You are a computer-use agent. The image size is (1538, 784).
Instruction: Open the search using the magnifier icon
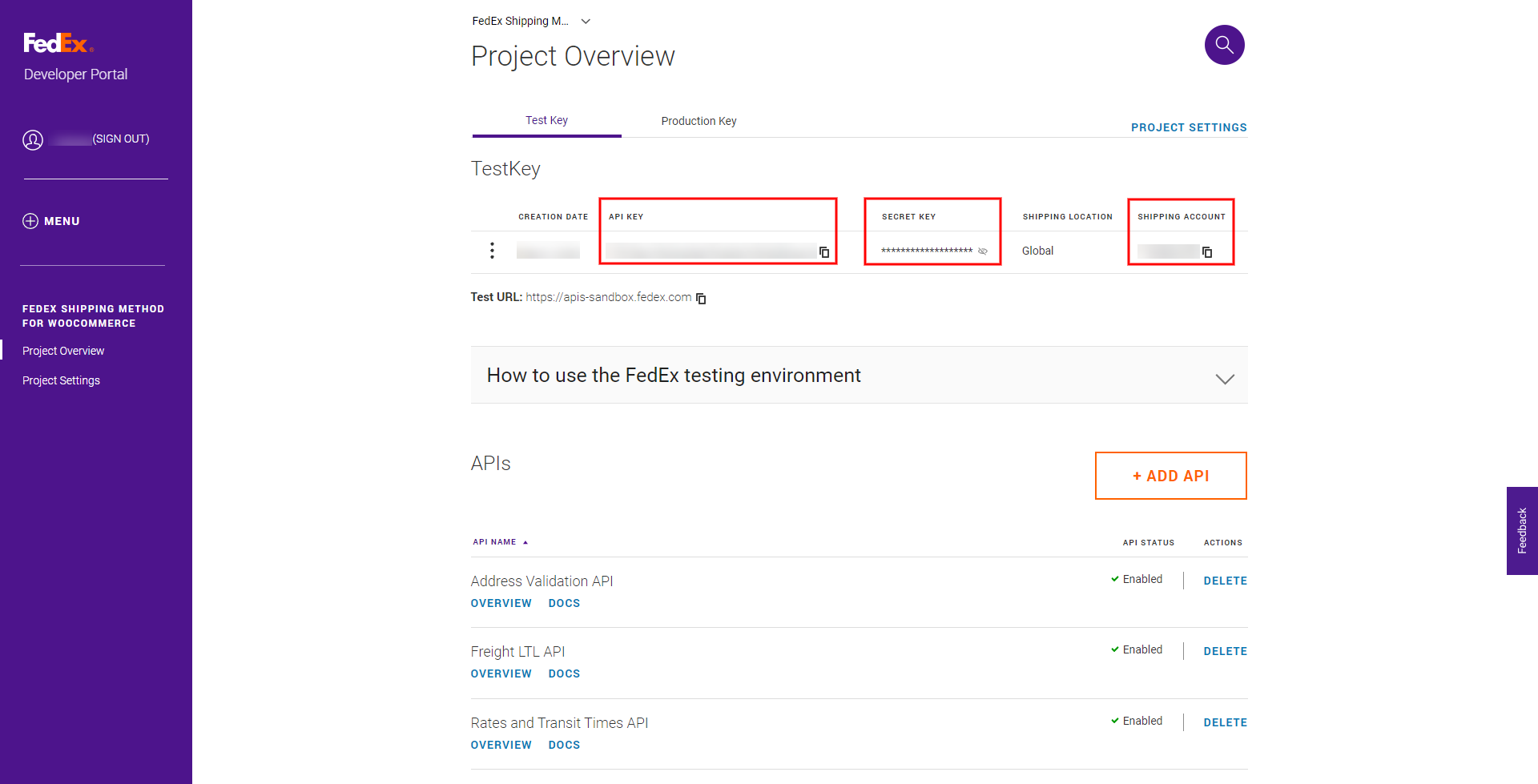pos(1224,45)
